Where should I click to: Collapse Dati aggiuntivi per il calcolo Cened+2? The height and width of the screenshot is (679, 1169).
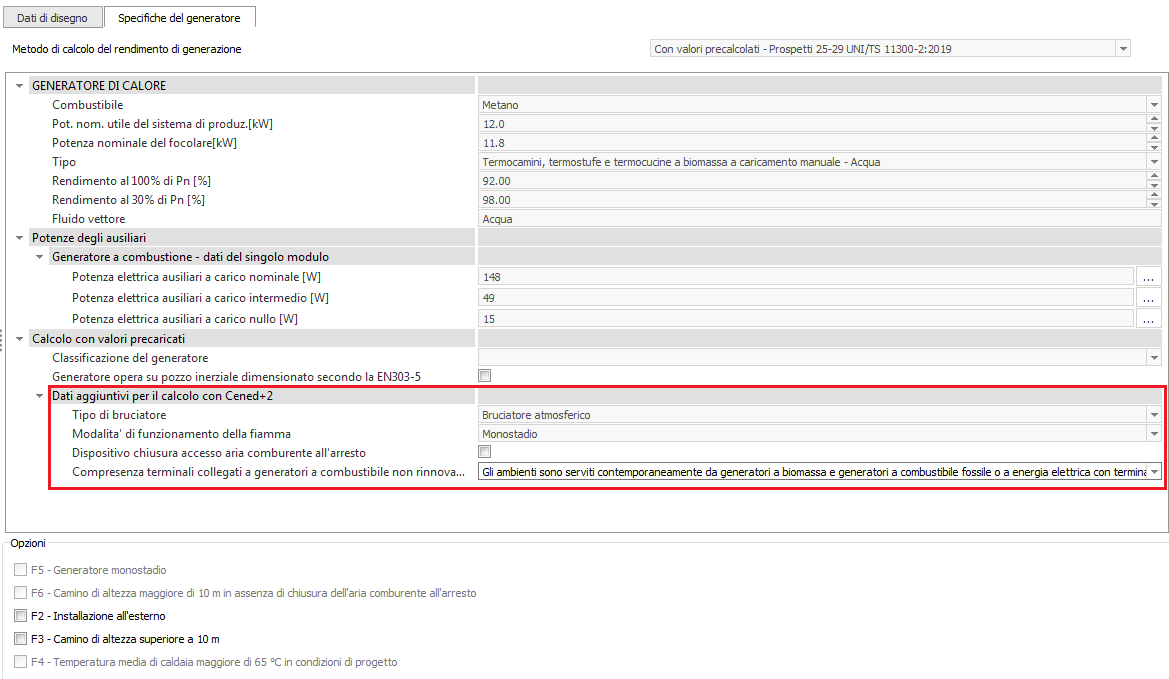click(x=39, y=397)
